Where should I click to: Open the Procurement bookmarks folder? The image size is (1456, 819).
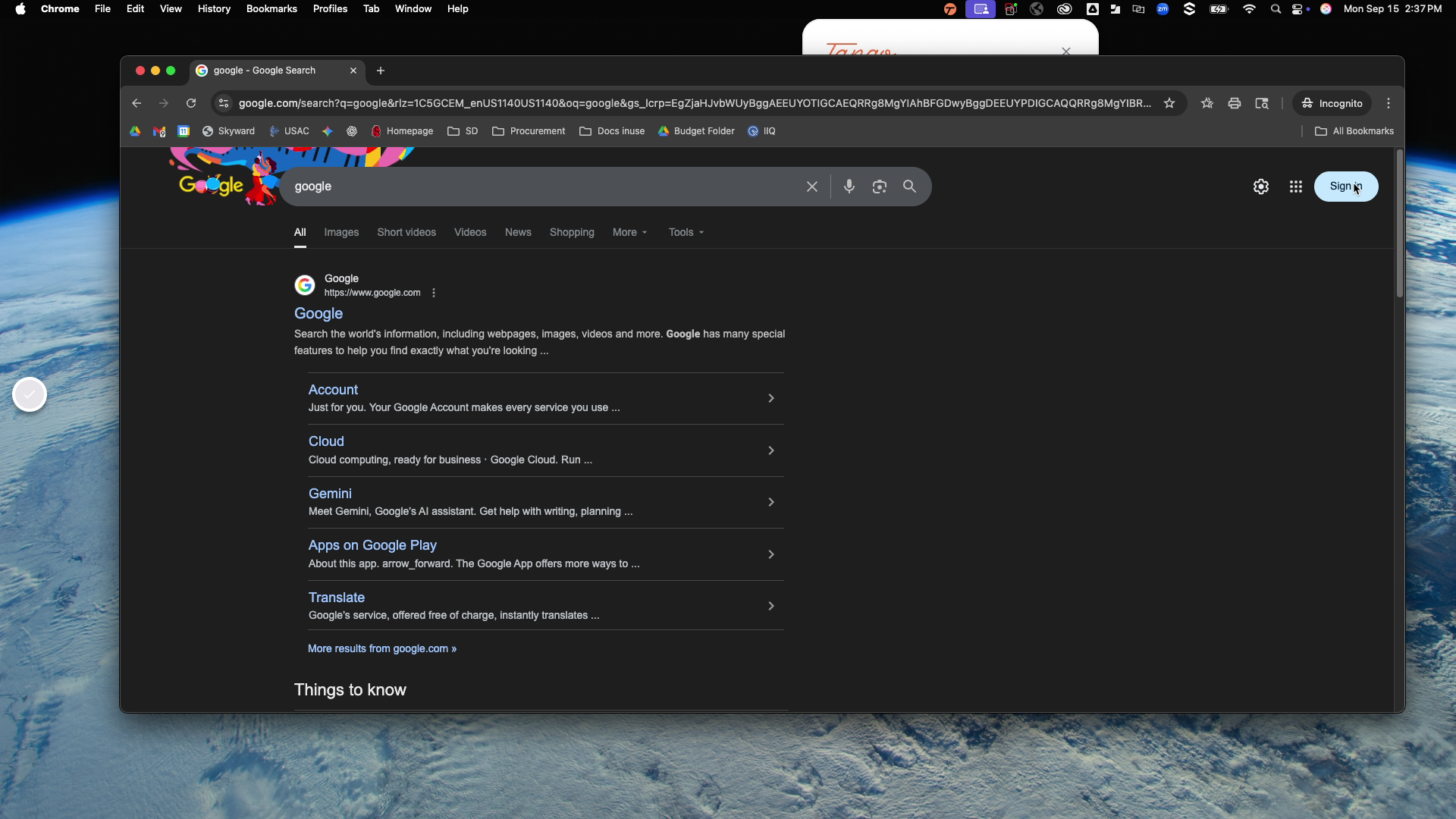(x=529, y=131)
